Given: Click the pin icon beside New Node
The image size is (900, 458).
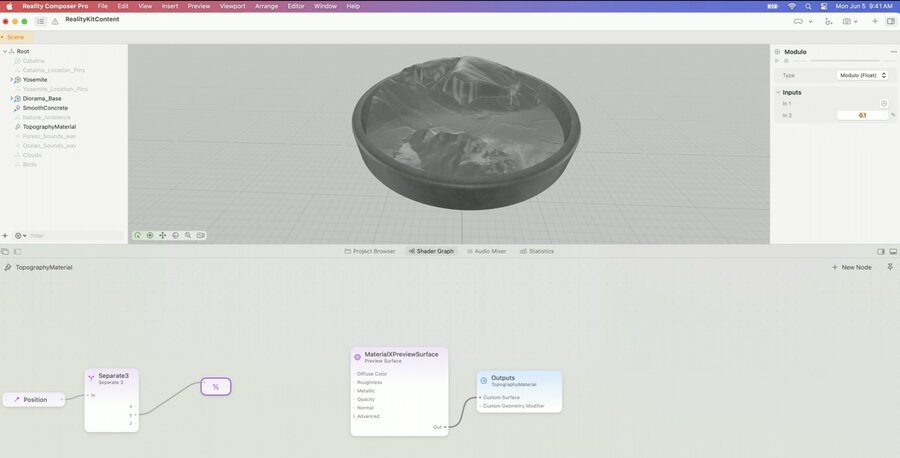Looking at the screenshot, I should coord(890,267).
